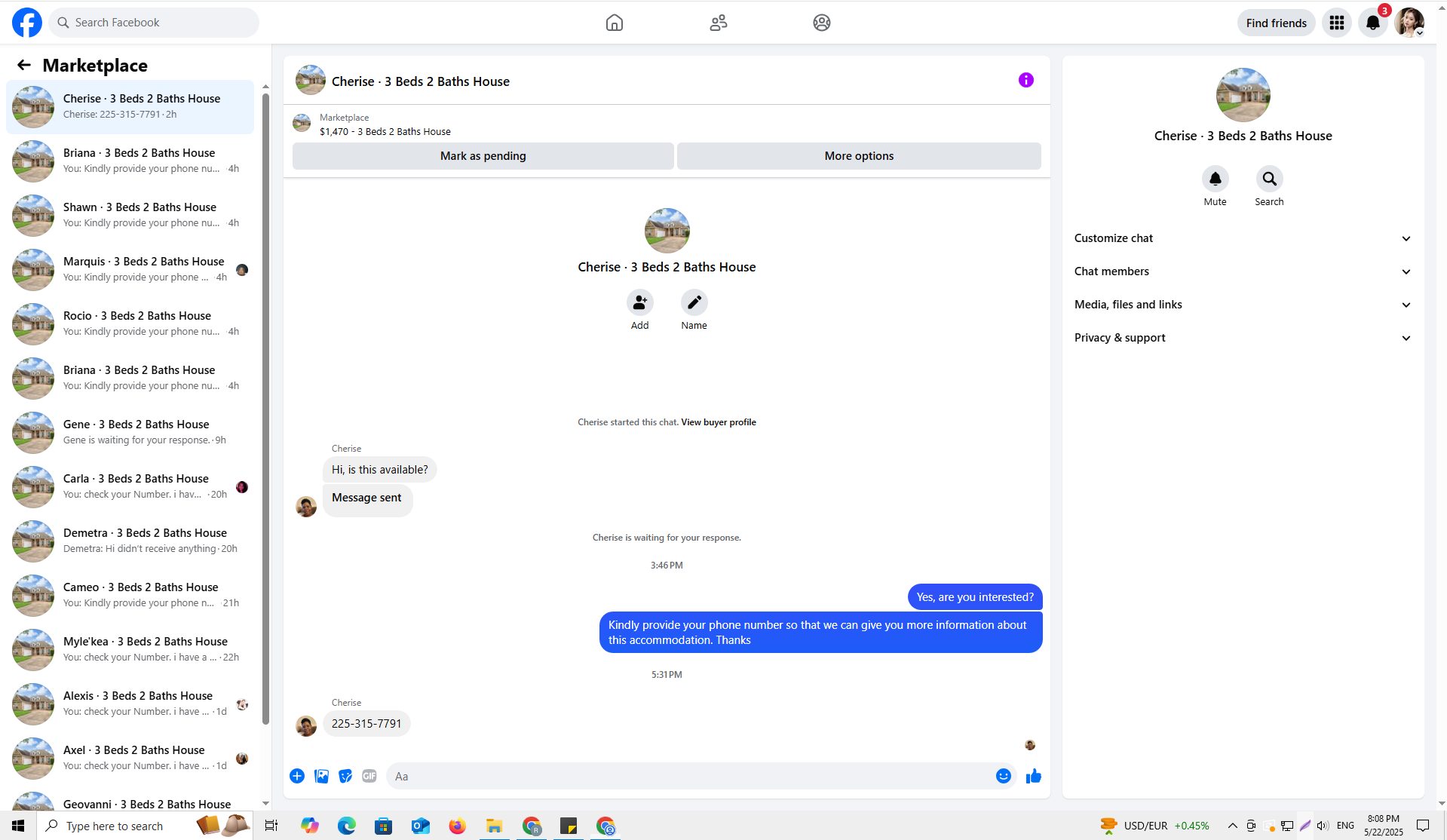Attach a photo file in composer
The height and width of the screenshot is (840, 1447).
tap(321, 776)
